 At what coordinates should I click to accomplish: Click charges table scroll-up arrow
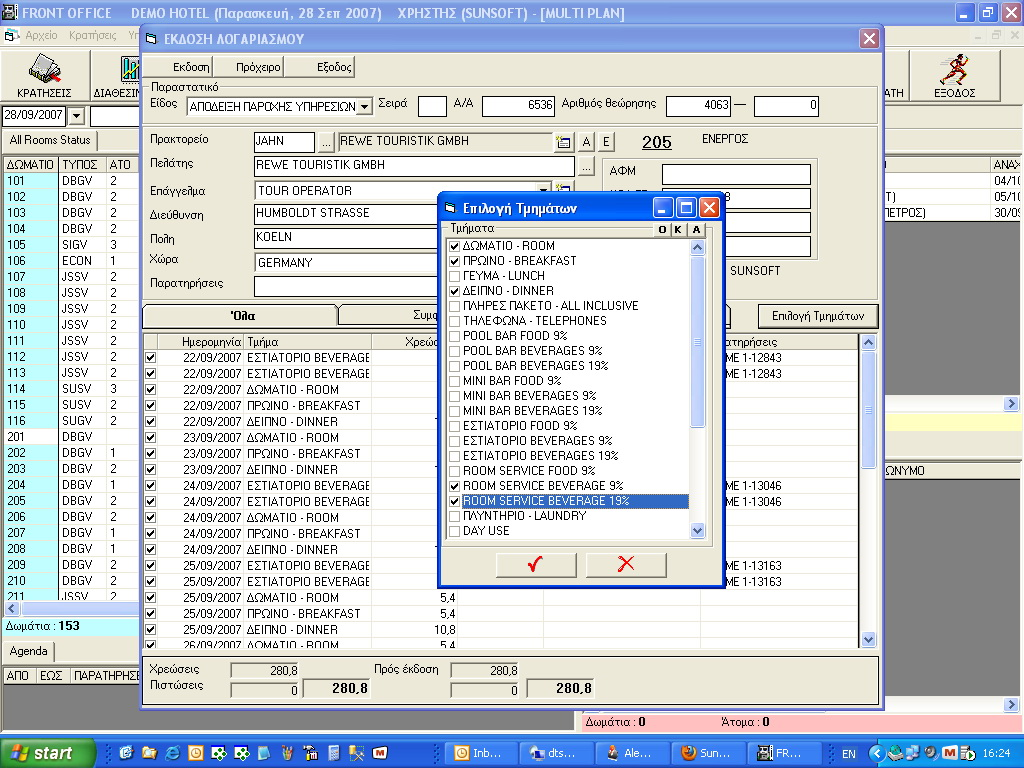click(868, 342)
